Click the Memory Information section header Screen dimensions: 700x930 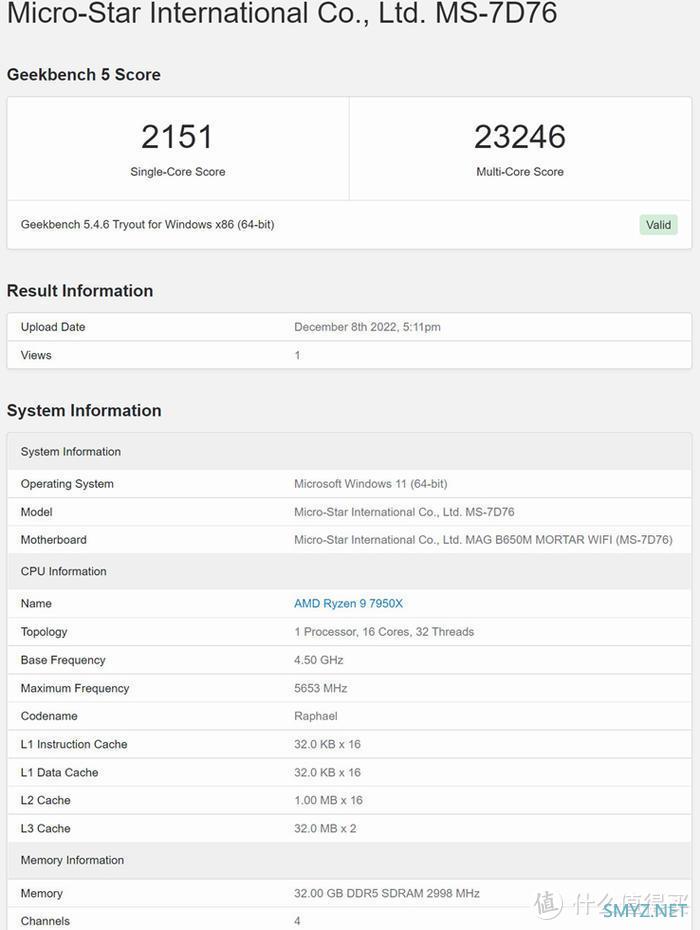349,860
